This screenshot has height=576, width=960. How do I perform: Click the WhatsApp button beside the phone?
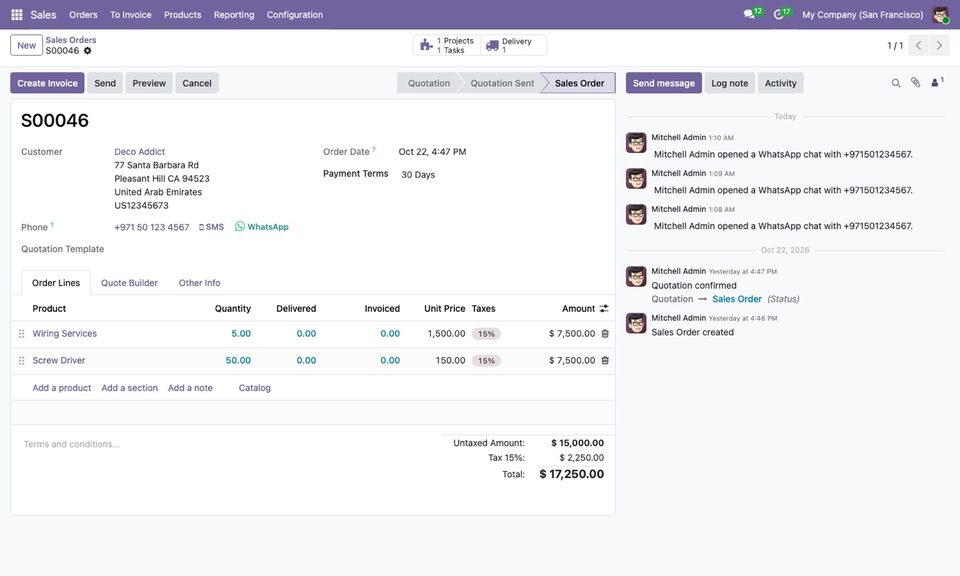[x=261, y=226]
